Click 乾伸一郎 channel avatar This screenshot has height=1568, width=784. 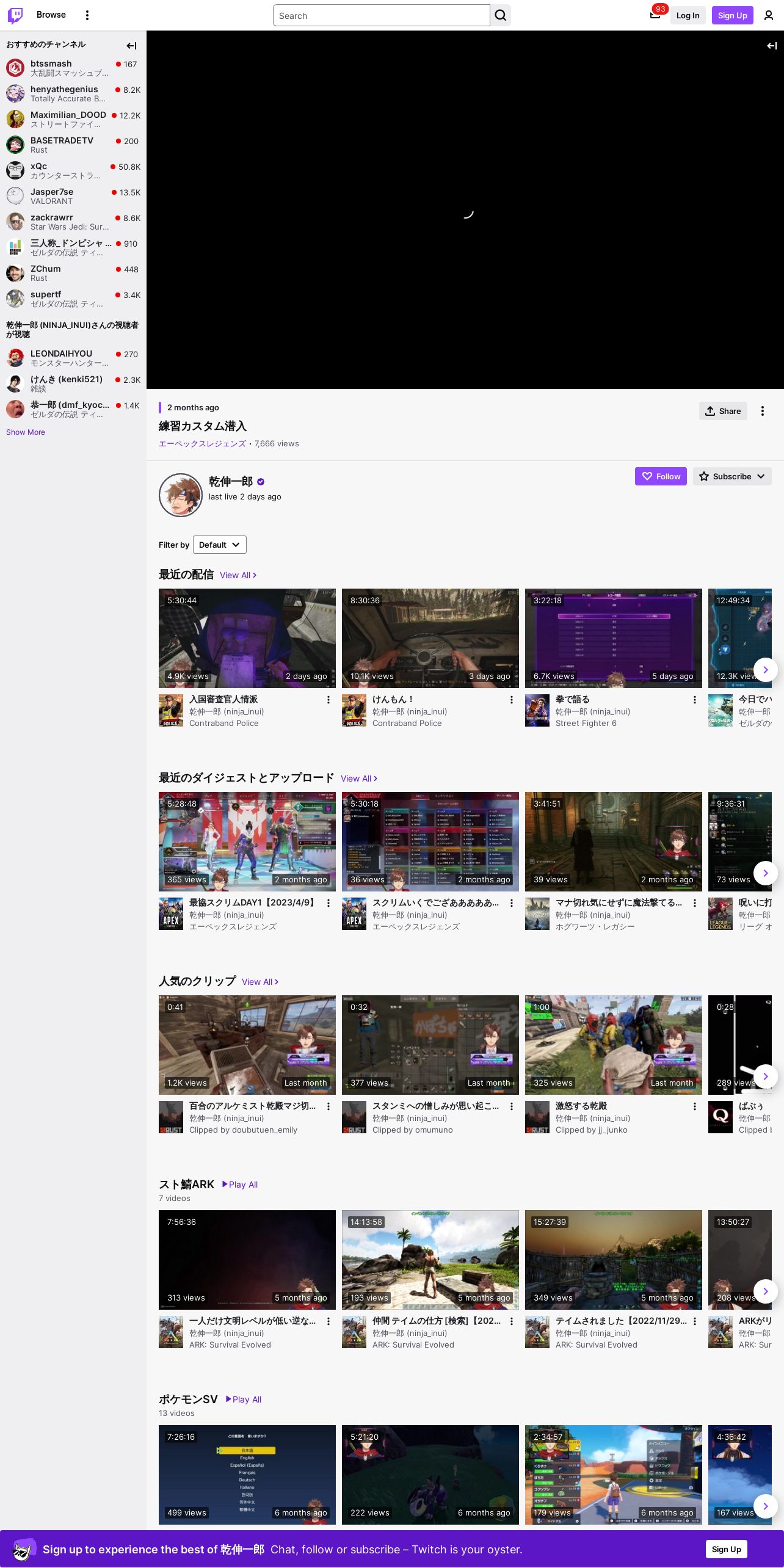[181, 495]
